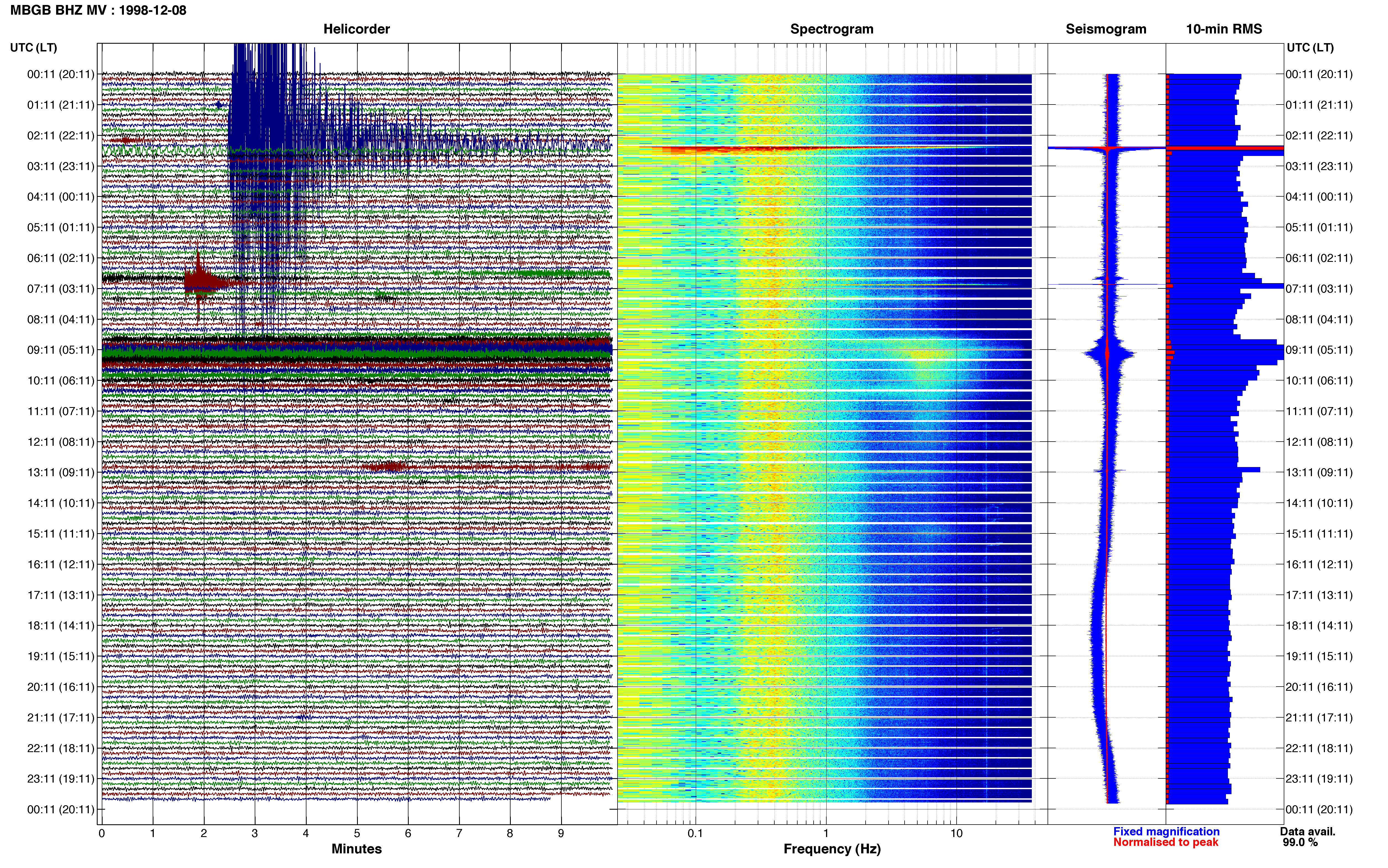1388x868 pixels.
Task: Click the 0.1 tick on the frequency axis
Action: click(695, 833)
